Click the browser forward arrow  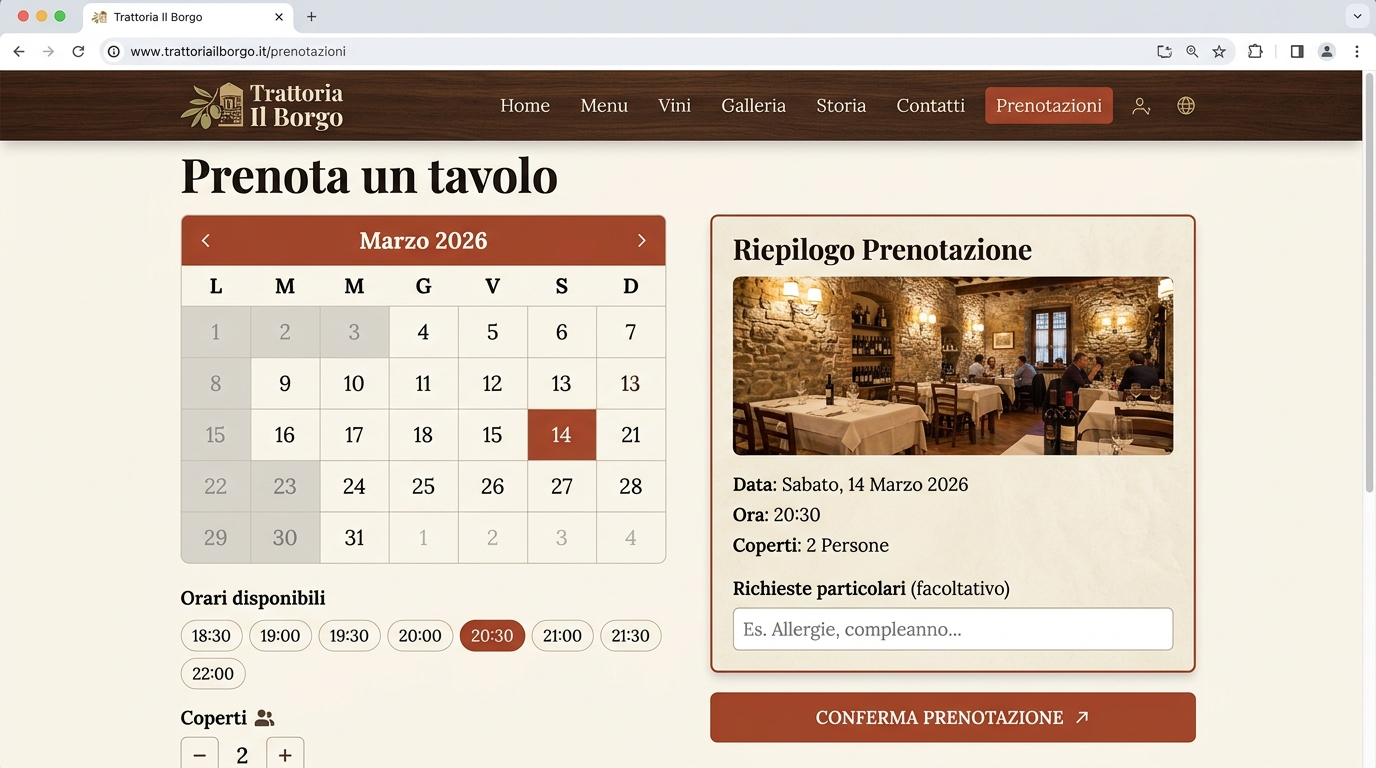[x=48, y=51]
